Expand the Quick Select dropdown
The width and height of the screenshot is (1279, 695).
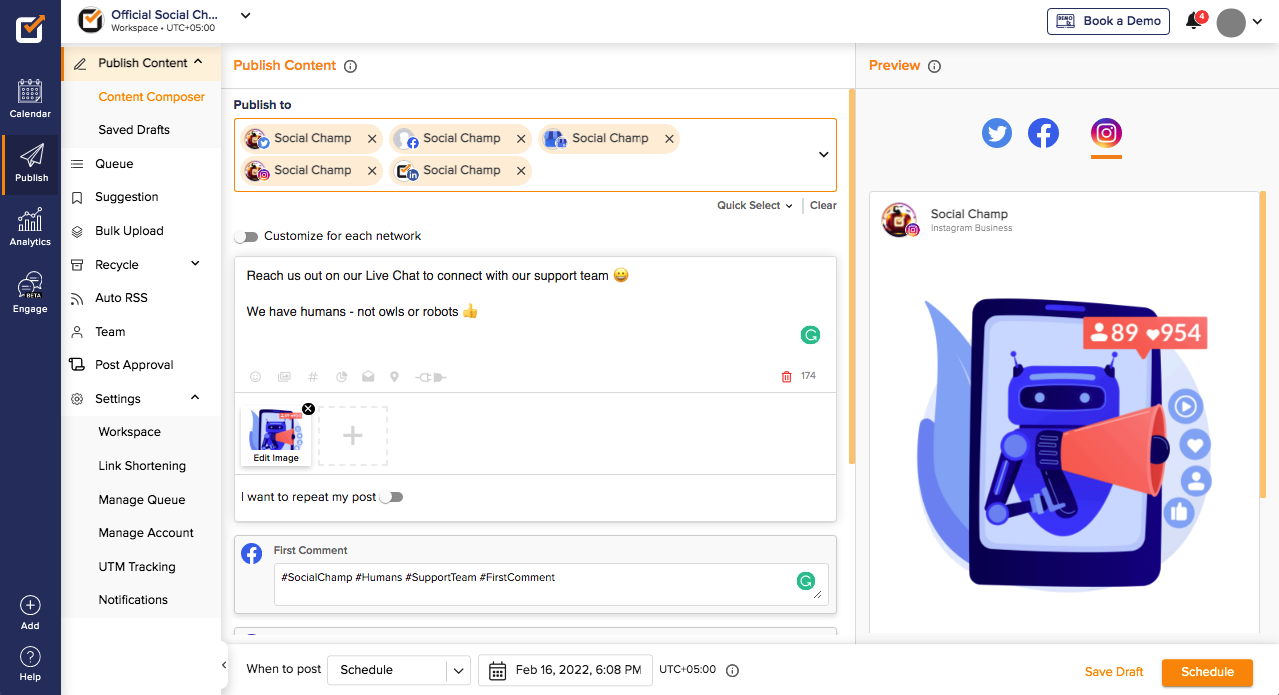(754, 205)
